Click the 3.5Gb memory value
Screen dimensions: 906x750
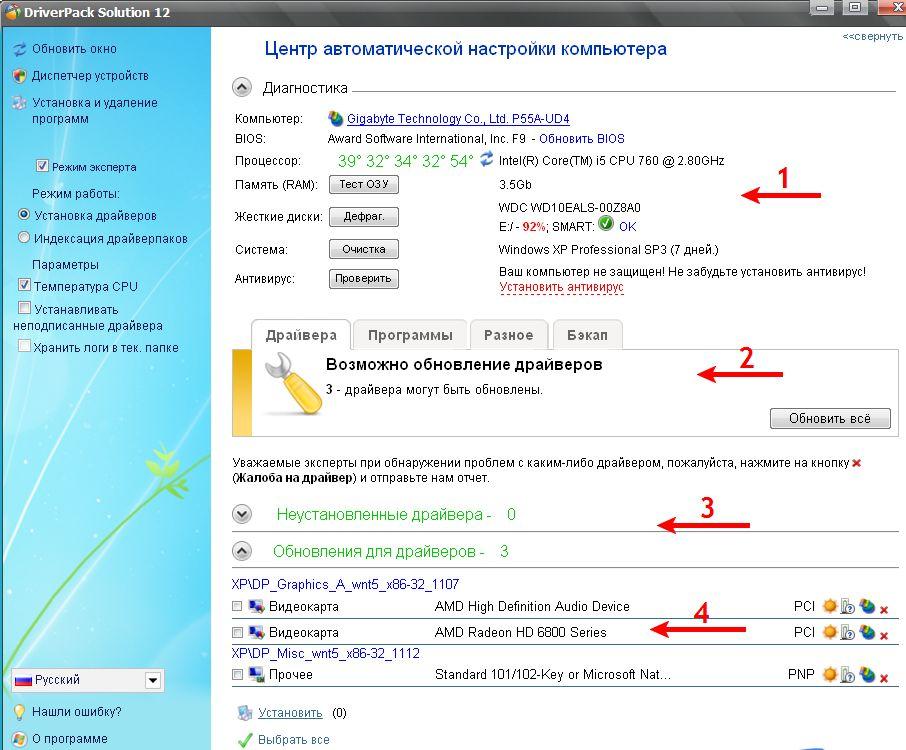pyautogui.click(x=515, y=185)
